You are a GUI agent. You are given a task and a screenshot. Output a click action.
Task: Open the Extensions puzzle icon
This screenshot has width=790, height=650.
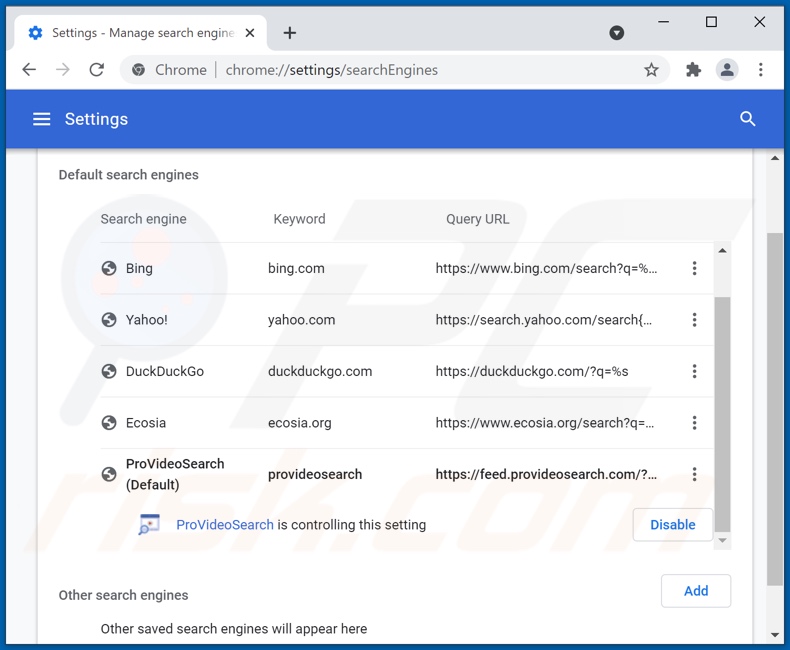point(693,70)
